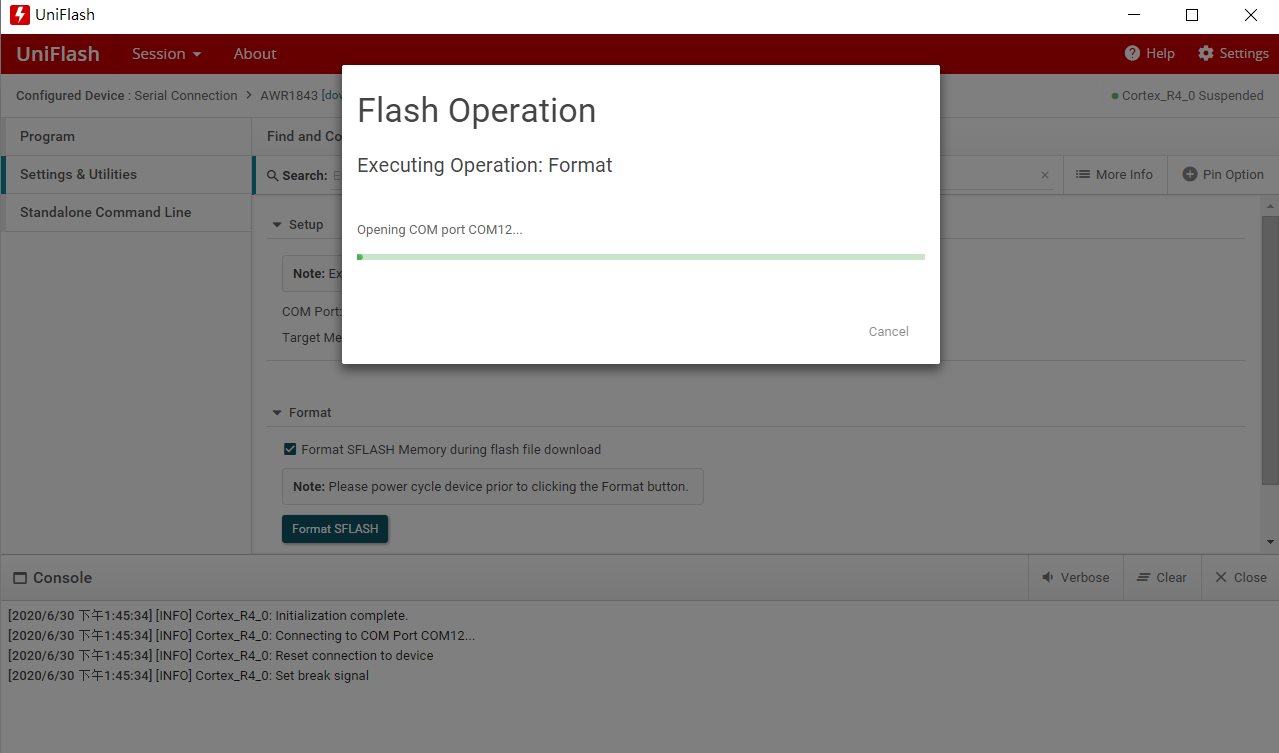Clear the console log

1161,577
